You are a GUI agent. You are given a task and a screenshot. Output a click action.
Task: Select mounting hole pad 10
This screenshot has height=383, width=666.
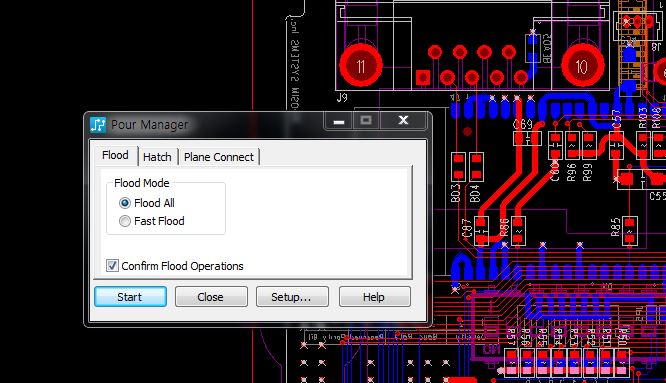[x=582, y=65]
